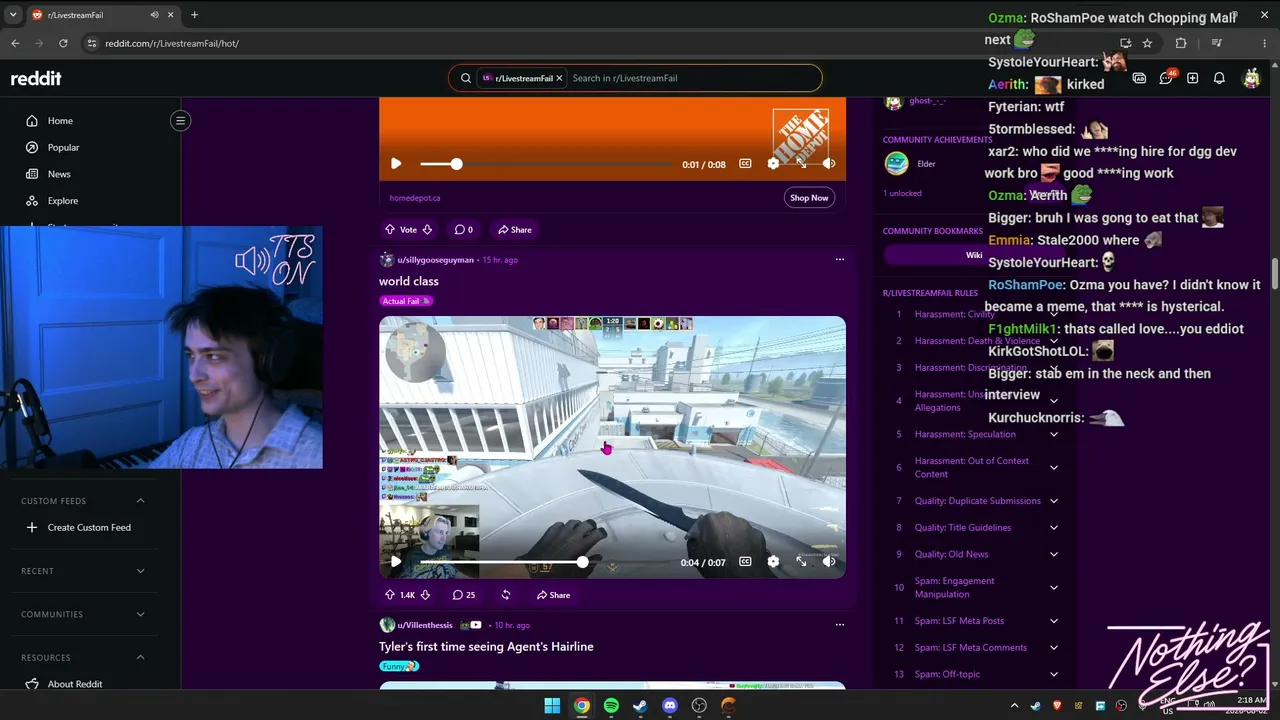Collapse the sidebar with the hamburger button
This screenshot has height=720, width=1280.
click(181, 121)
